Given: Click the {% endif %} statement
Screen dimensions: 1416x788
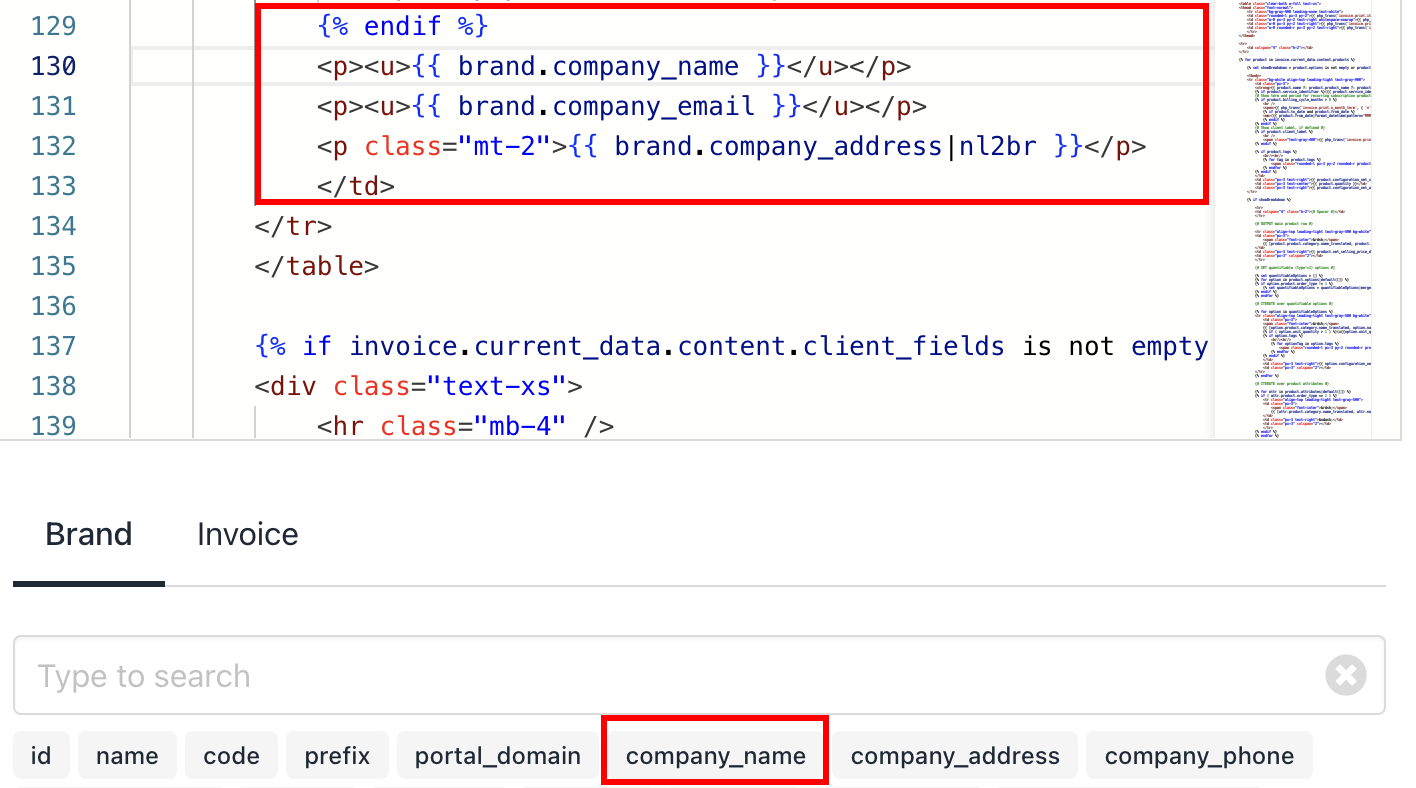Looking at the screenshot, I should coord(403,26).
